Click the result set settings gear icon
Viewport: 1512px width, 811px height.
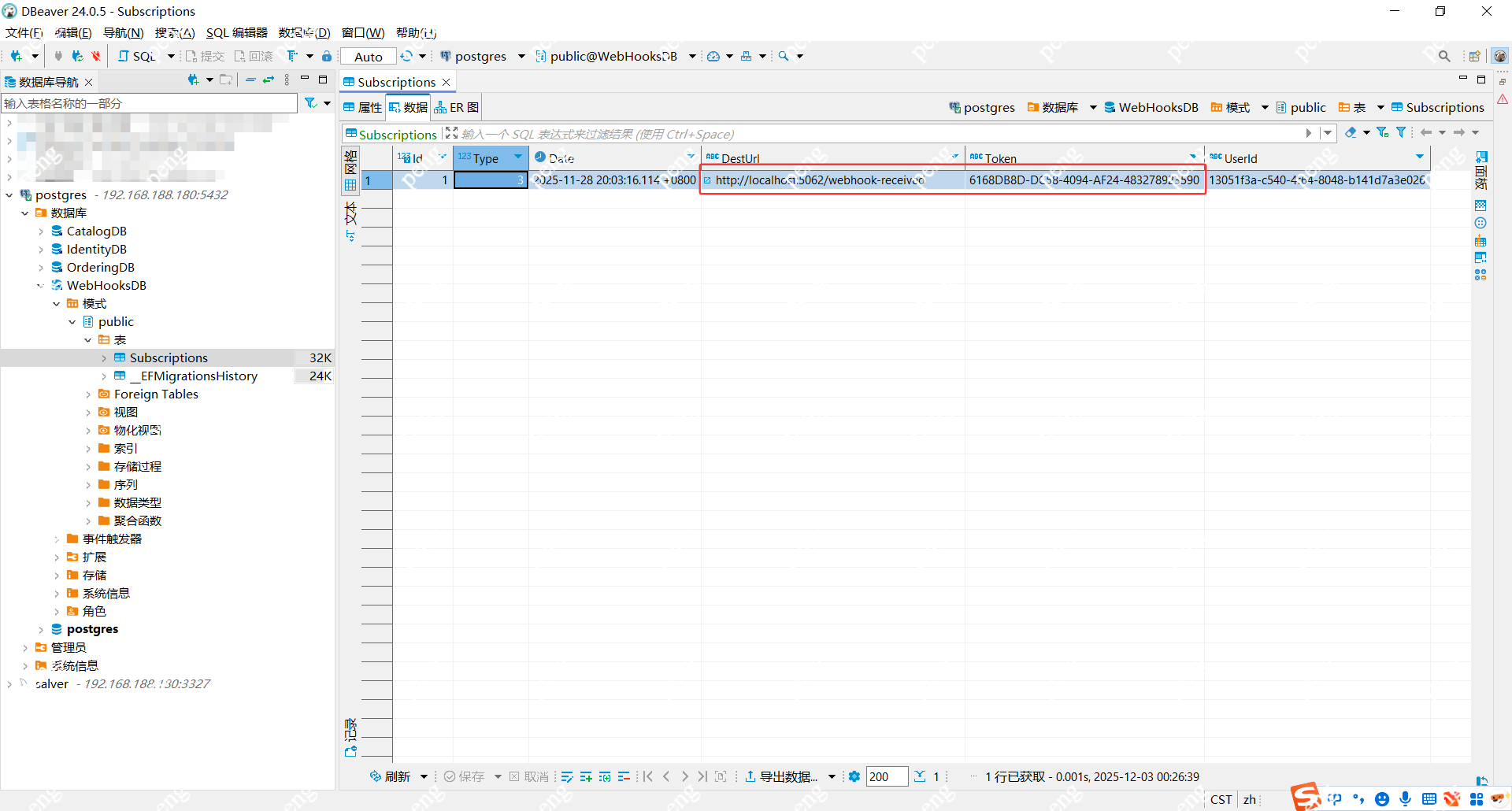click(x=854, y=776)
